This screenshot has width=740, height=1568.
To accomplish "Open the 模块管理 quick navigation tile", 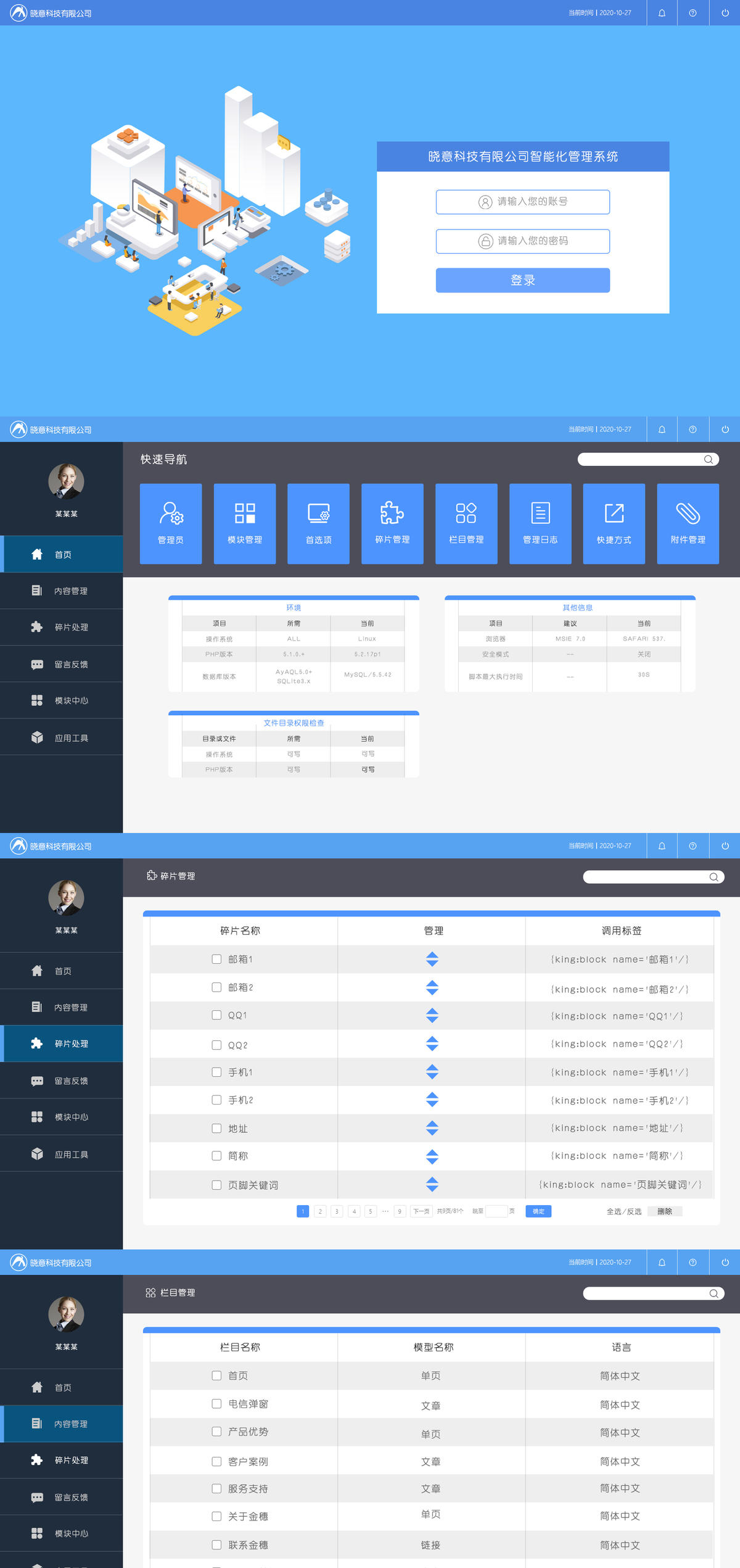I will 245,523.
